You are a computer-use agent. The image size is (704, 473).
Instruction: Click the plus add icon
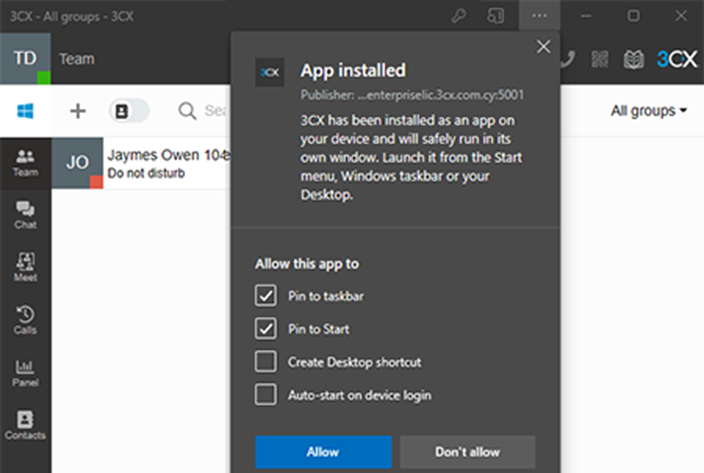pyautogui.click(x=78, y=111)
